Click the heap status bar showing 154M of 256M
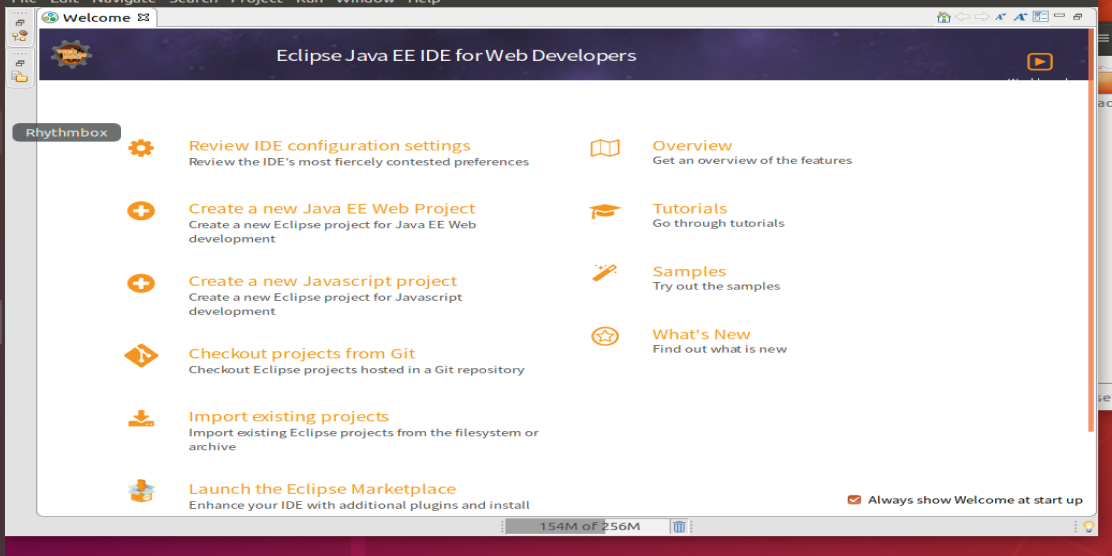 586,526
